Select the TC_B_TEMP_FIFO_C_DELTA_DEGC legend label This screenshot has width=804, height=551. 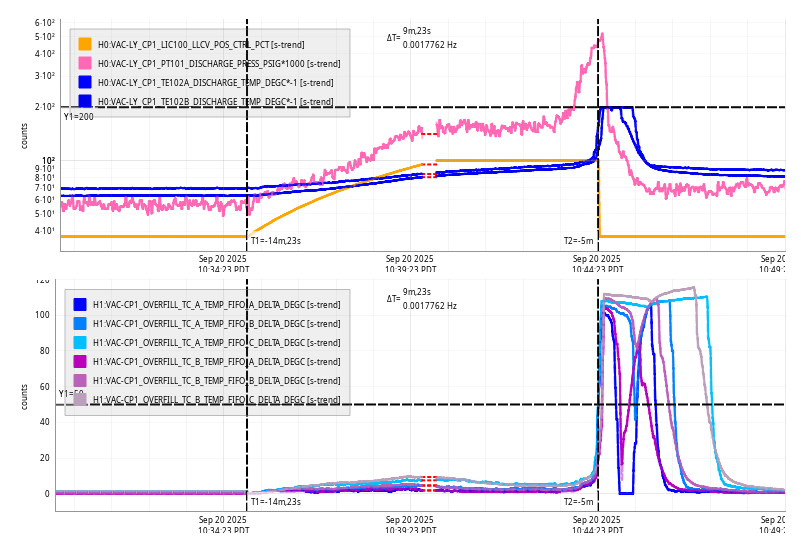pos(216,400)
